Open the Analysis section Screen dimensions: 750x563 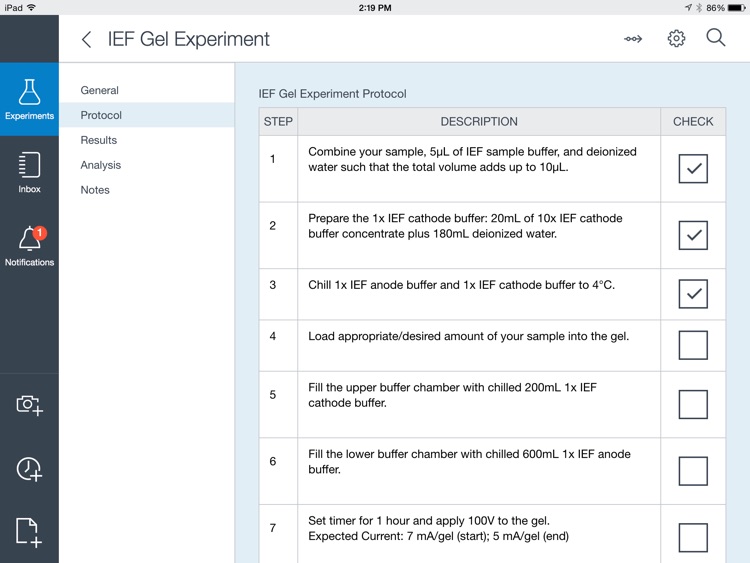point(101,165)
